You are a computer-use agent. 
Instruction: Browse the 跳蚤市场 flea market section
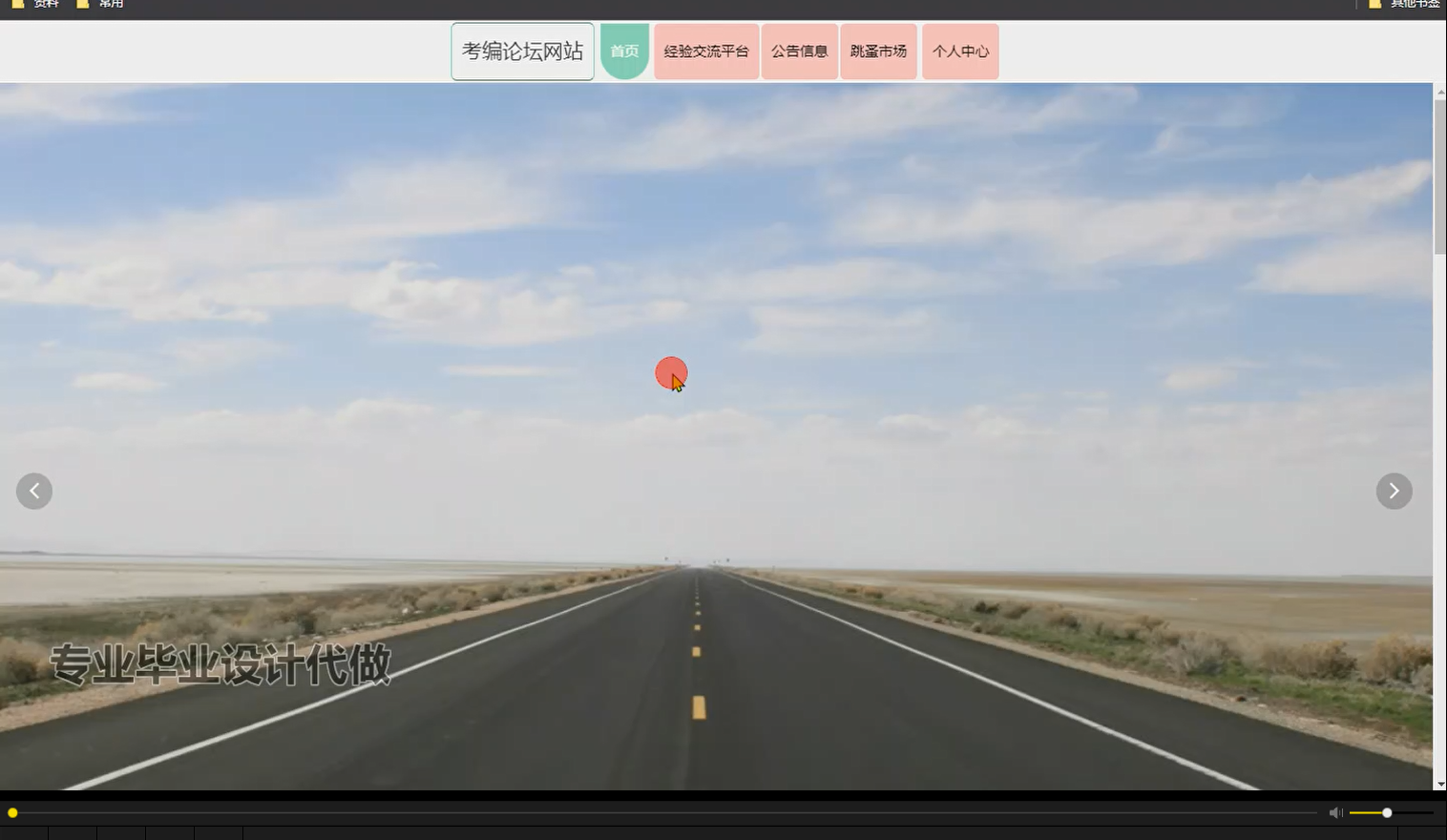878,51
